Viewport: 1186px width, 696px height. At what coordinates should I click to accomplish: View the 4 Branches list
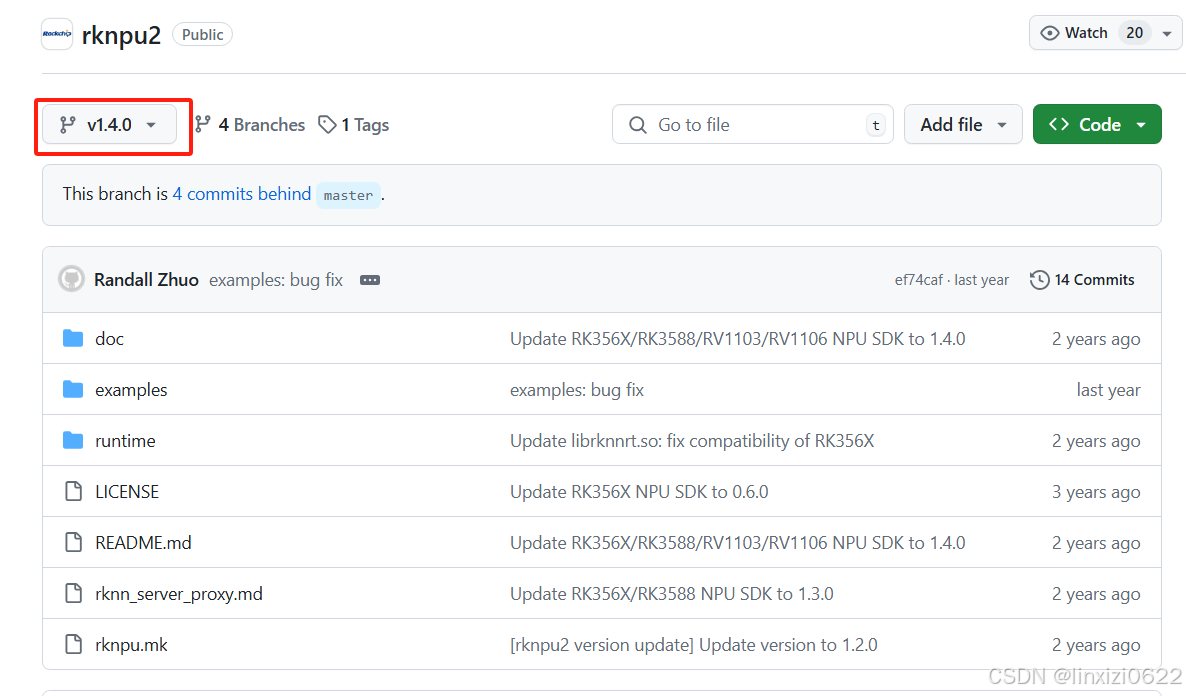250,125
